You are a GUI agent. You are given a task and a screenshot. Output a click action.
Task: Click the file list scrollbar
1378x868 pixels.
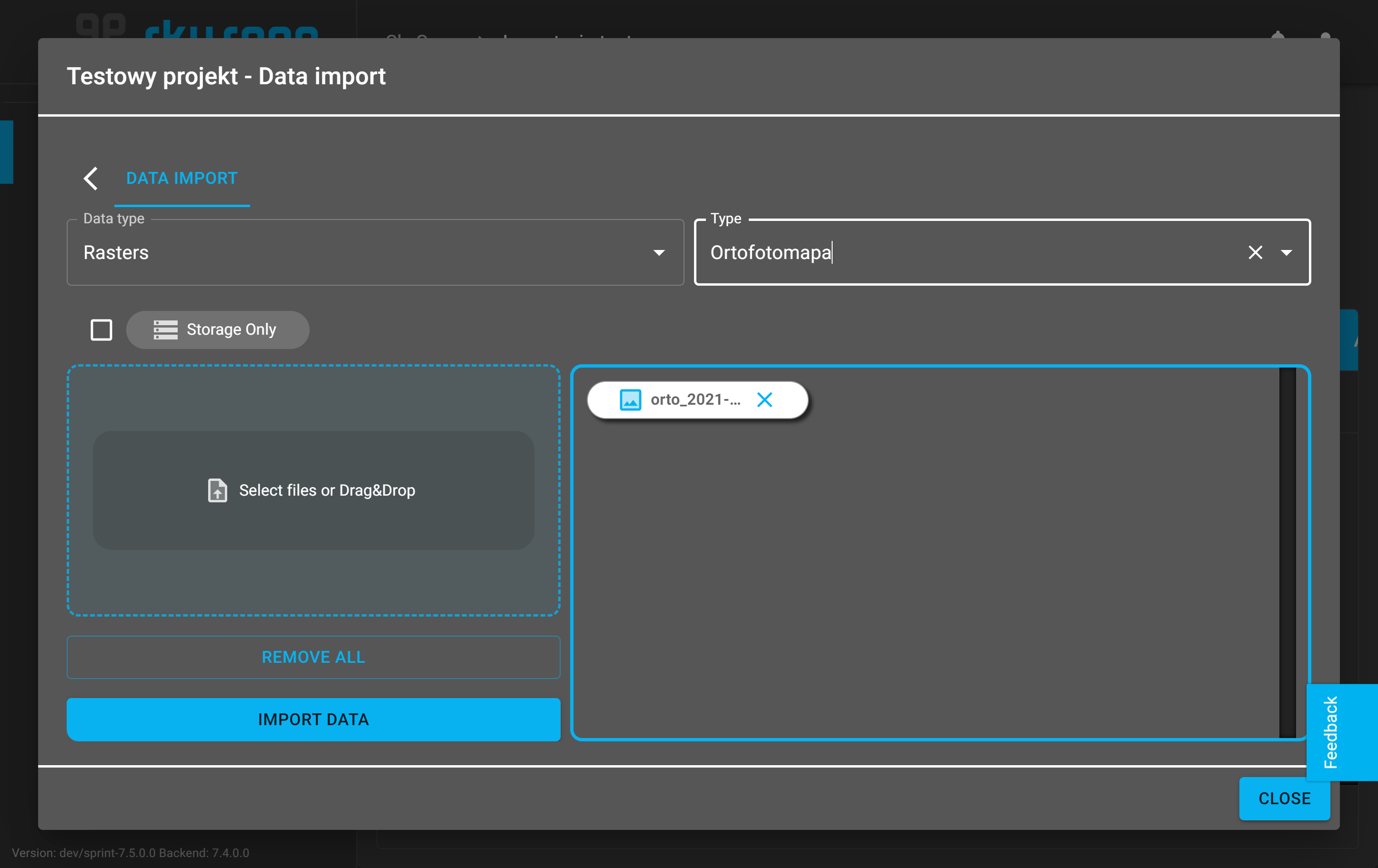click(x=1287, y=553)
